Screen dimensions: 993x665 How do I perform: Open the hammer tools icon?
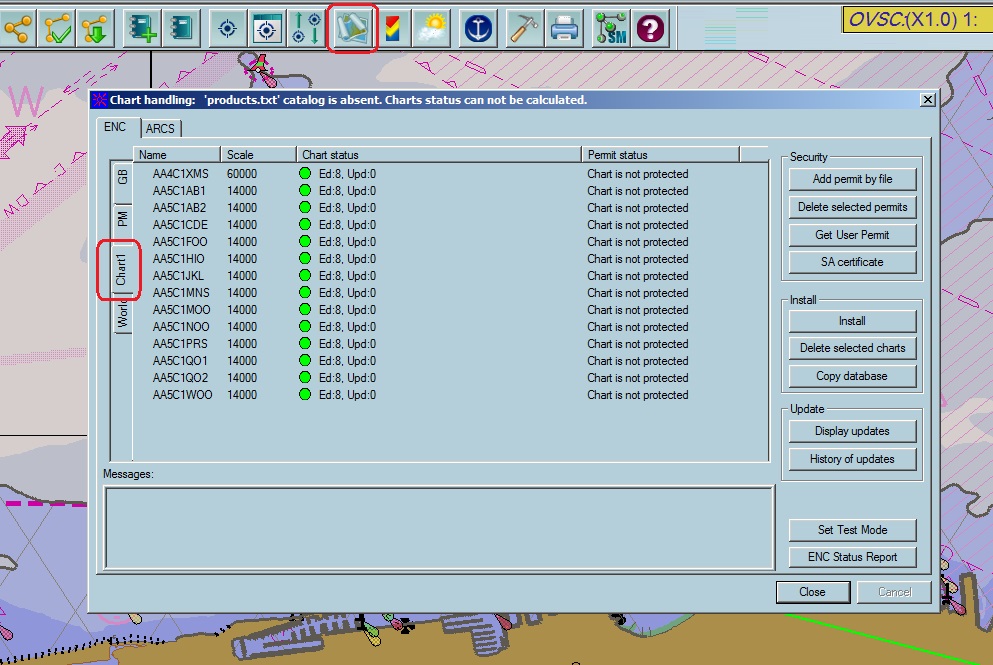(524, 28)
